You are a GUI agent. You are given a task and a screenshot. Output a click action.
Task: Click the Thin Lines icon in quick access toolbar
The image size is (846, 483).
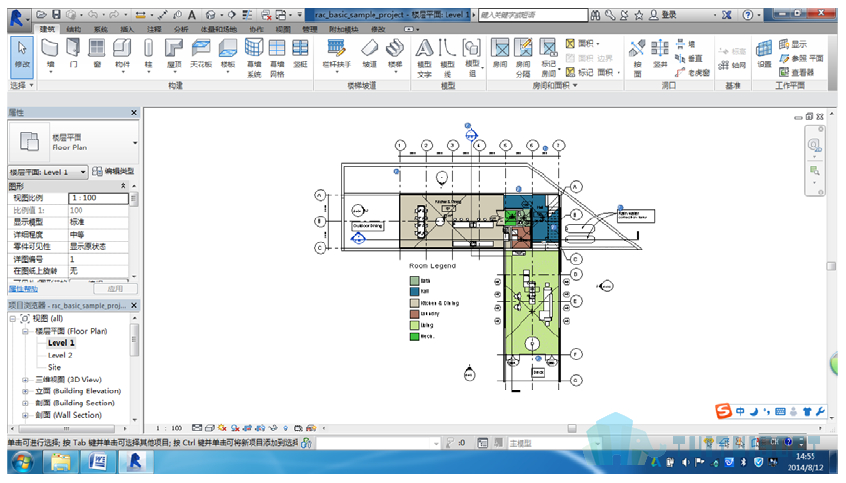(247, 15)
